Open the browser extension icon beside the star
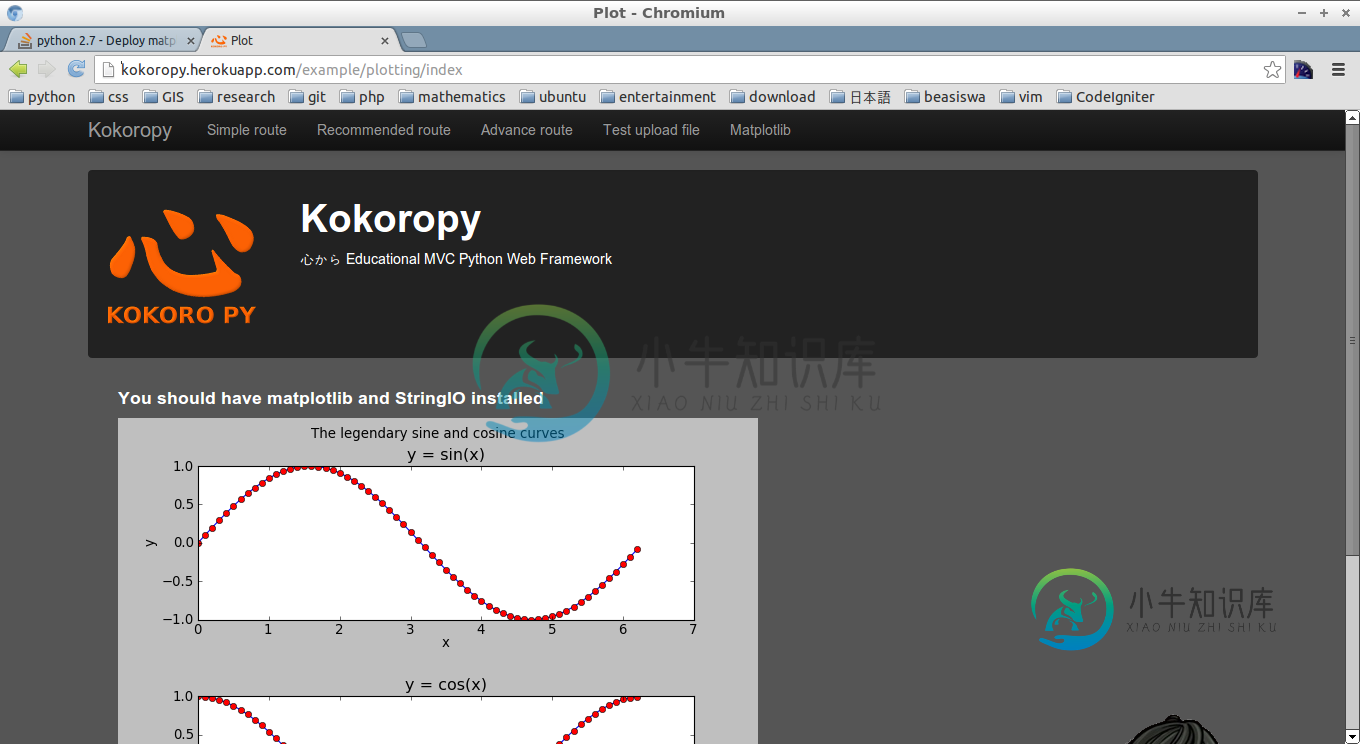 point(1303,69)
